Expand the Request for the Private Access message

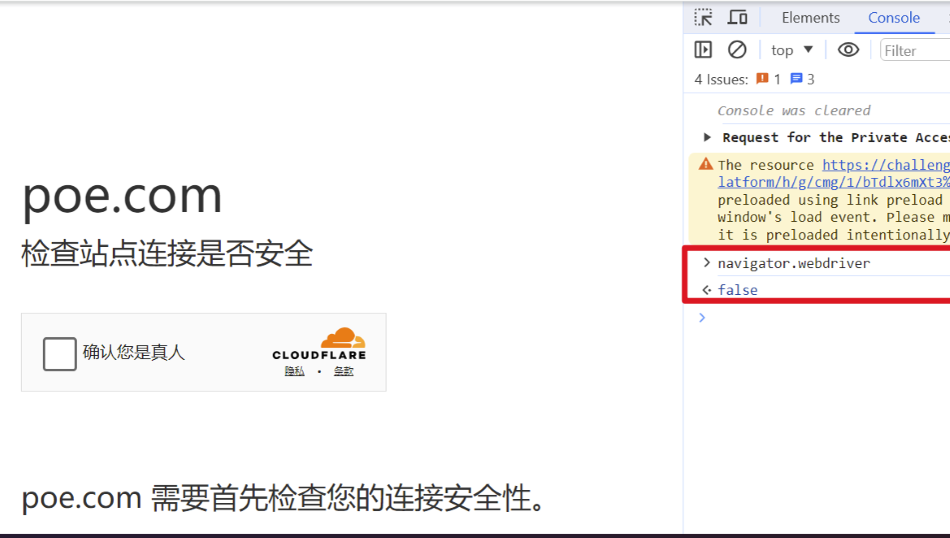click(706, 138)
